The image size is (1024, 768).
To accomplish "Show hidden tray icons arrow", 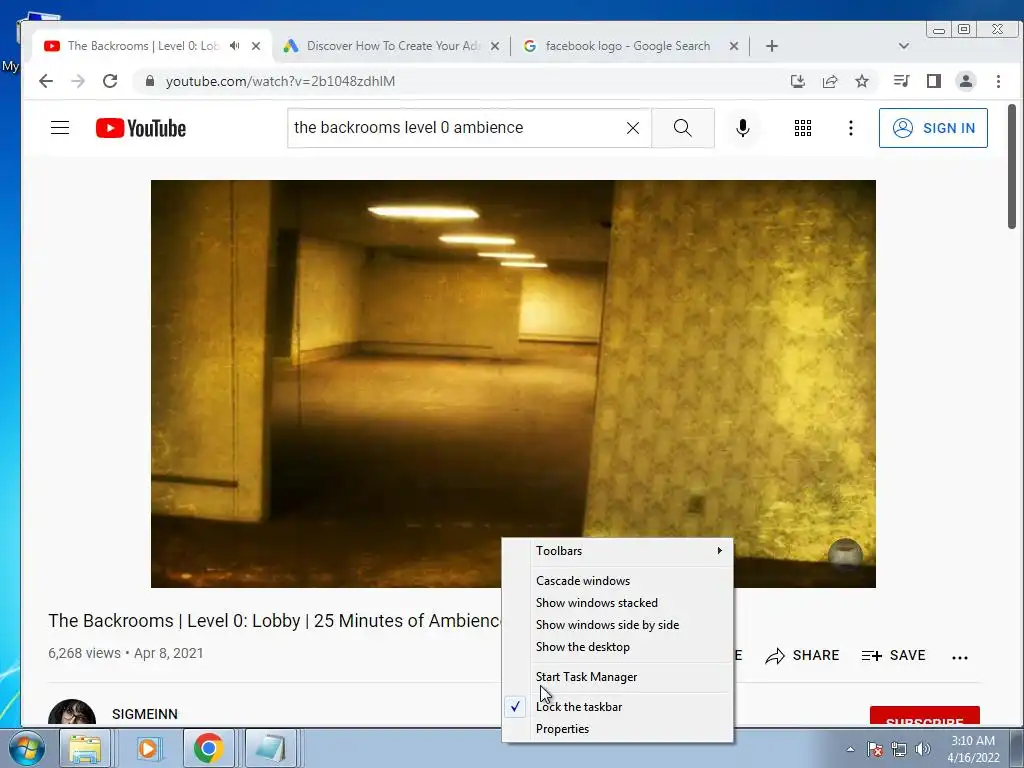I will (850, 749).
